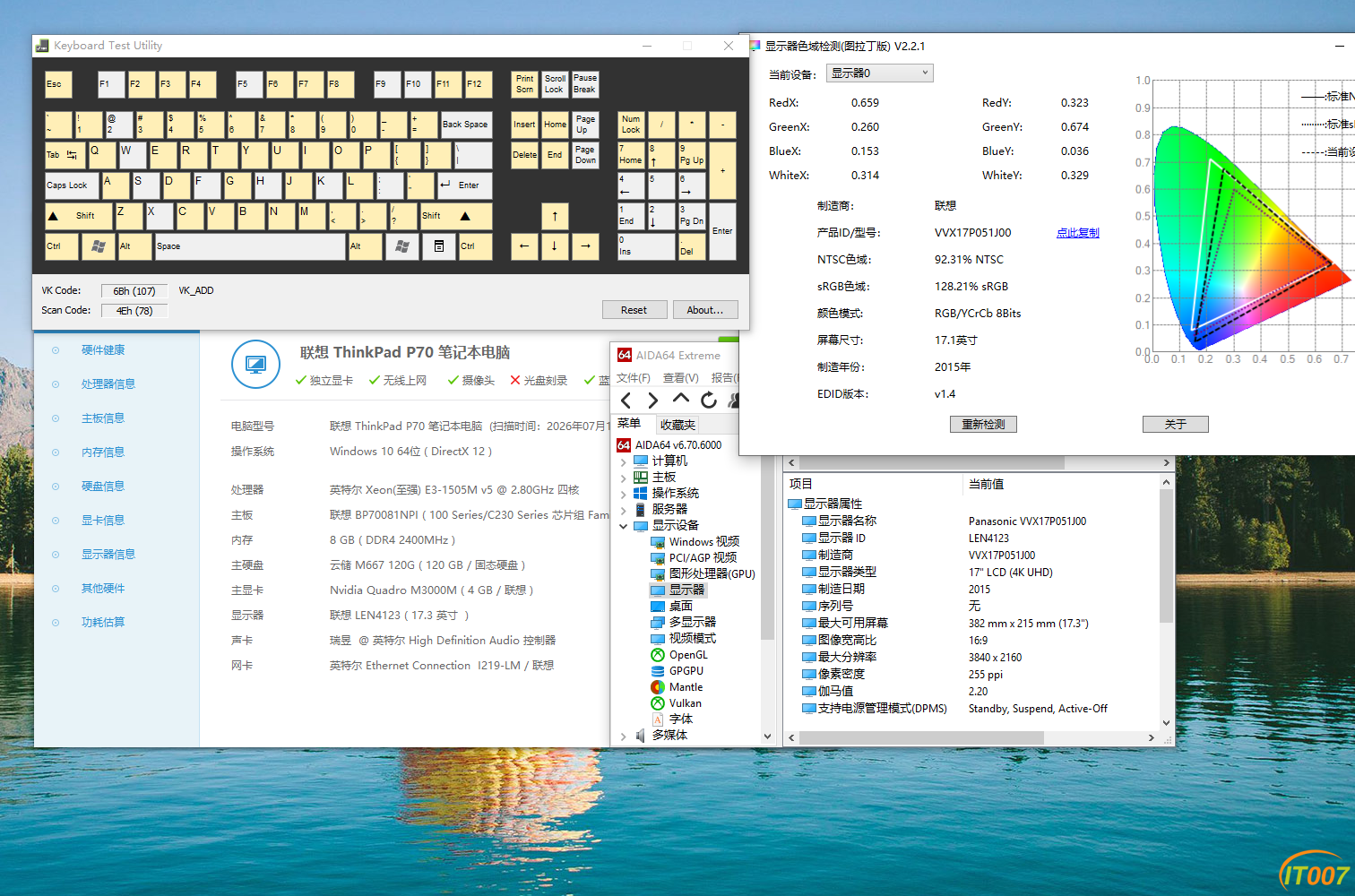Collapse the 显示设备 tree node

[x=624, y=526]
